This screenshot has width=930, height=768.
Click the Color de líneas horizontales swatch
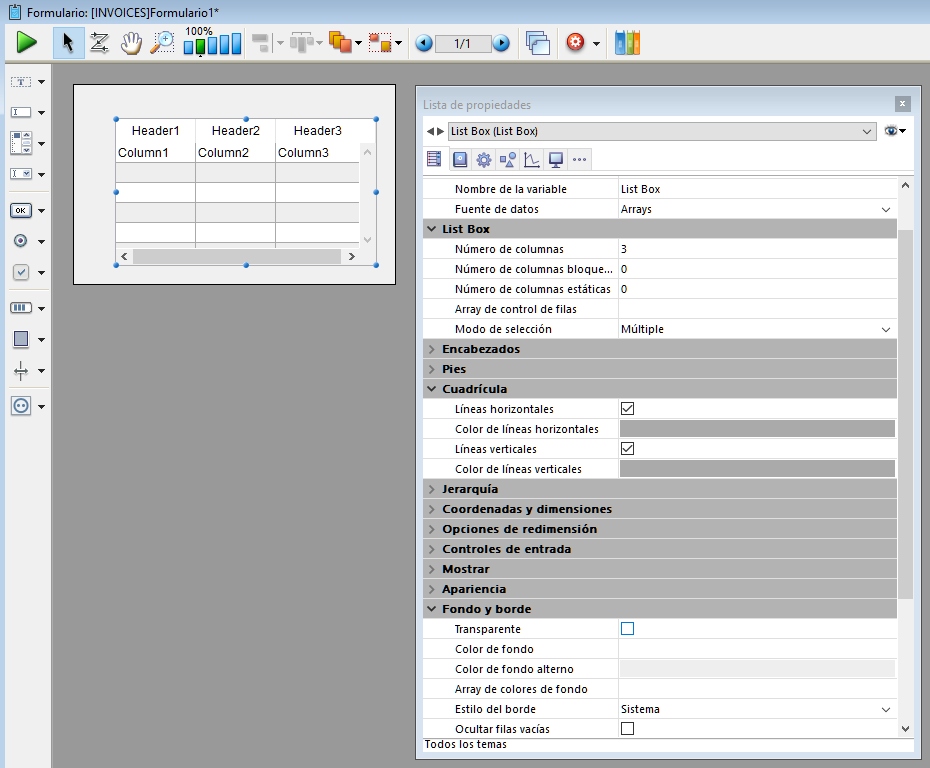pos(757,429)
